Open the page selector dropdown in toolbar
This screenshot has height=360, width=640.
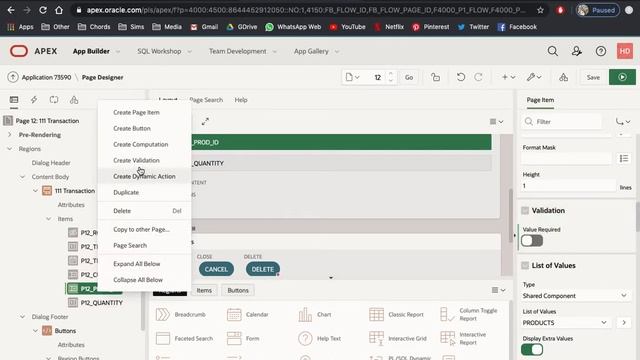point(352,77)
